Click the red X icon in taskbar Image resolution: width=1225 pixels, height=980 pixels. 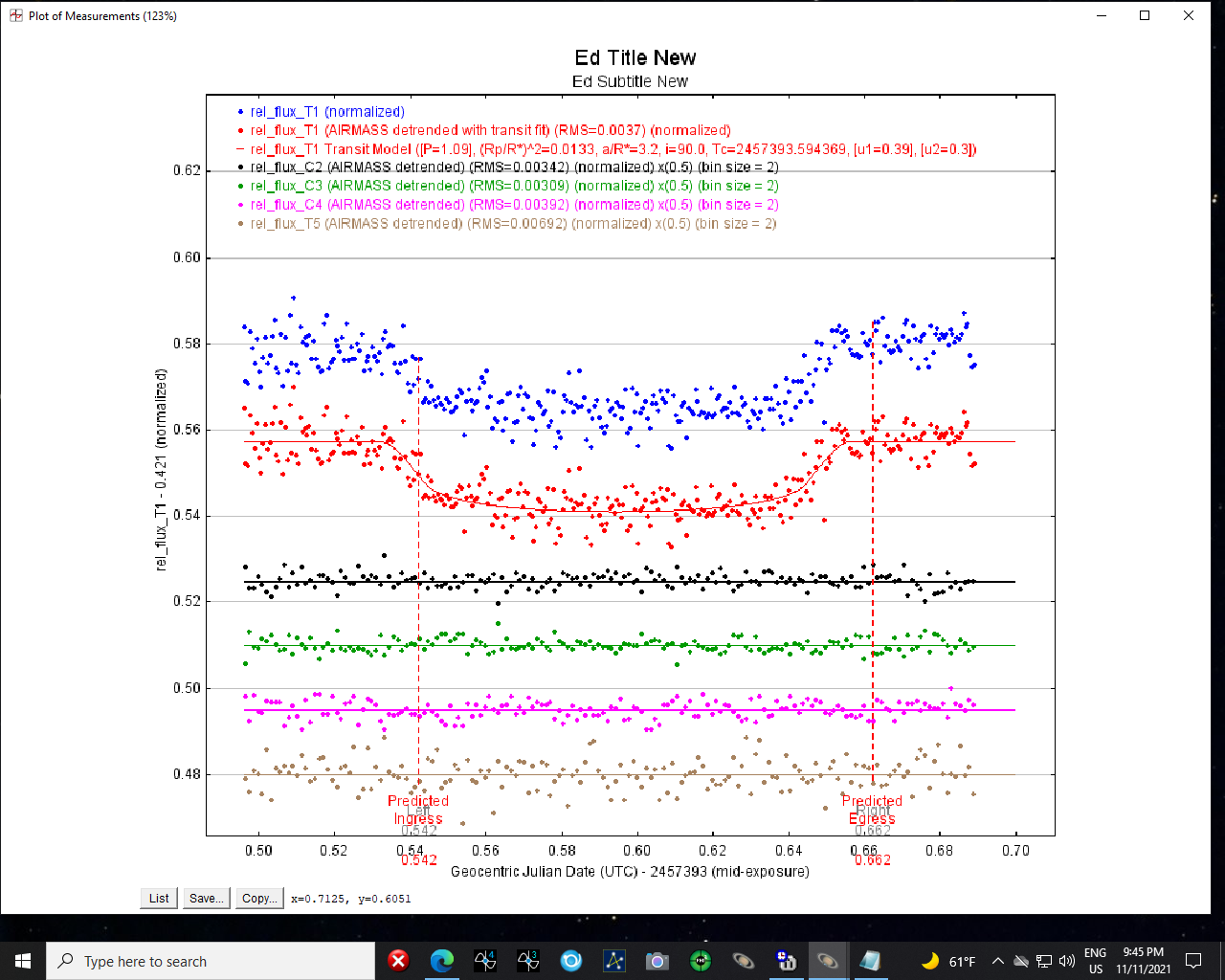[x=399, y=960]
